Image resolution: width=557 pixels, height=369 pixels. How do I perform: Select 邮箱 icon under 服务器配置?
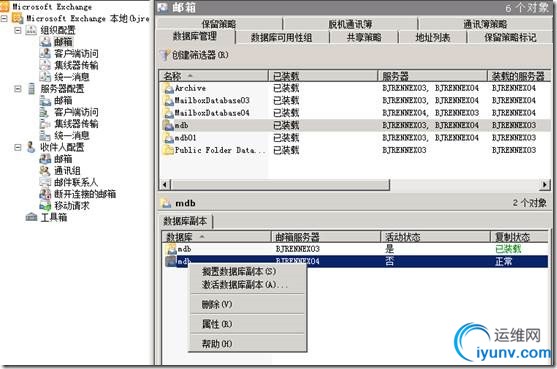[x=45, y=101]
